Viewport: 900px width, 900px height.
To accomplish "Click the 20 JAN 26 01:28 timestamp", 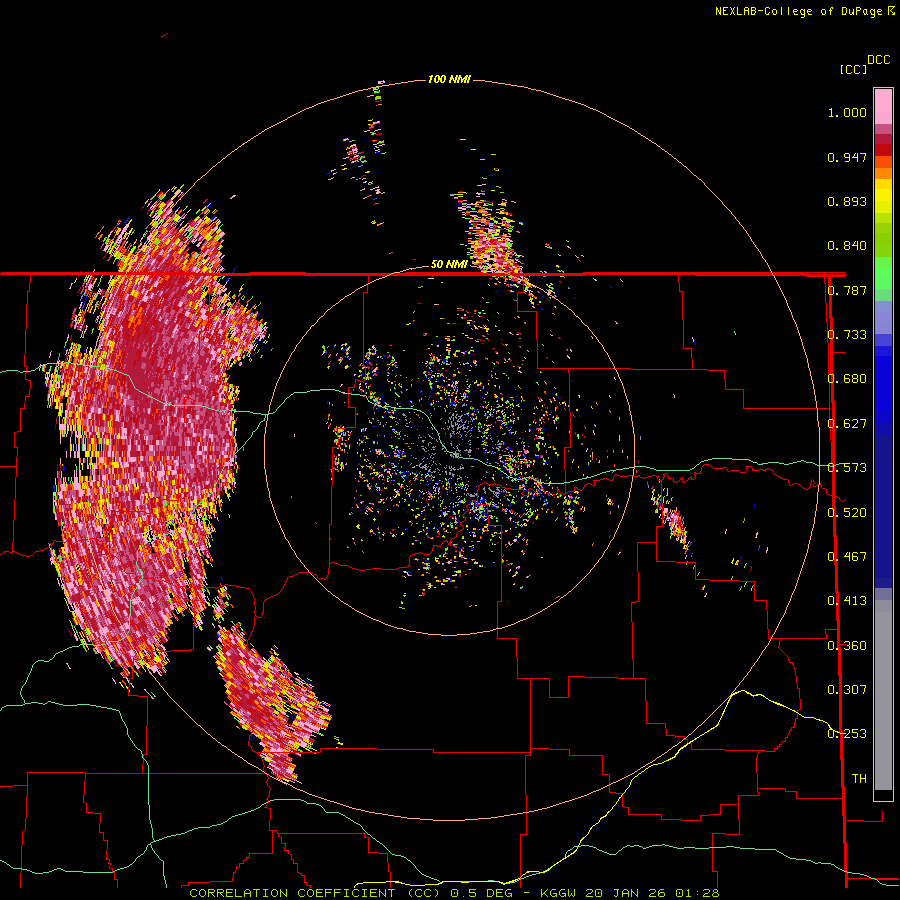I will [652, 893].
